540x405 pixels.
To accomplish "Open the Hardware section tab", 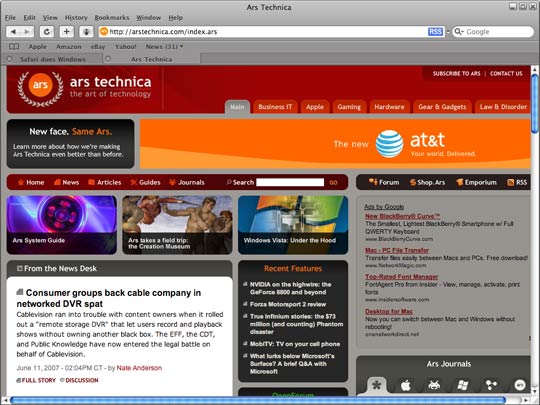I will pos(389,107).
